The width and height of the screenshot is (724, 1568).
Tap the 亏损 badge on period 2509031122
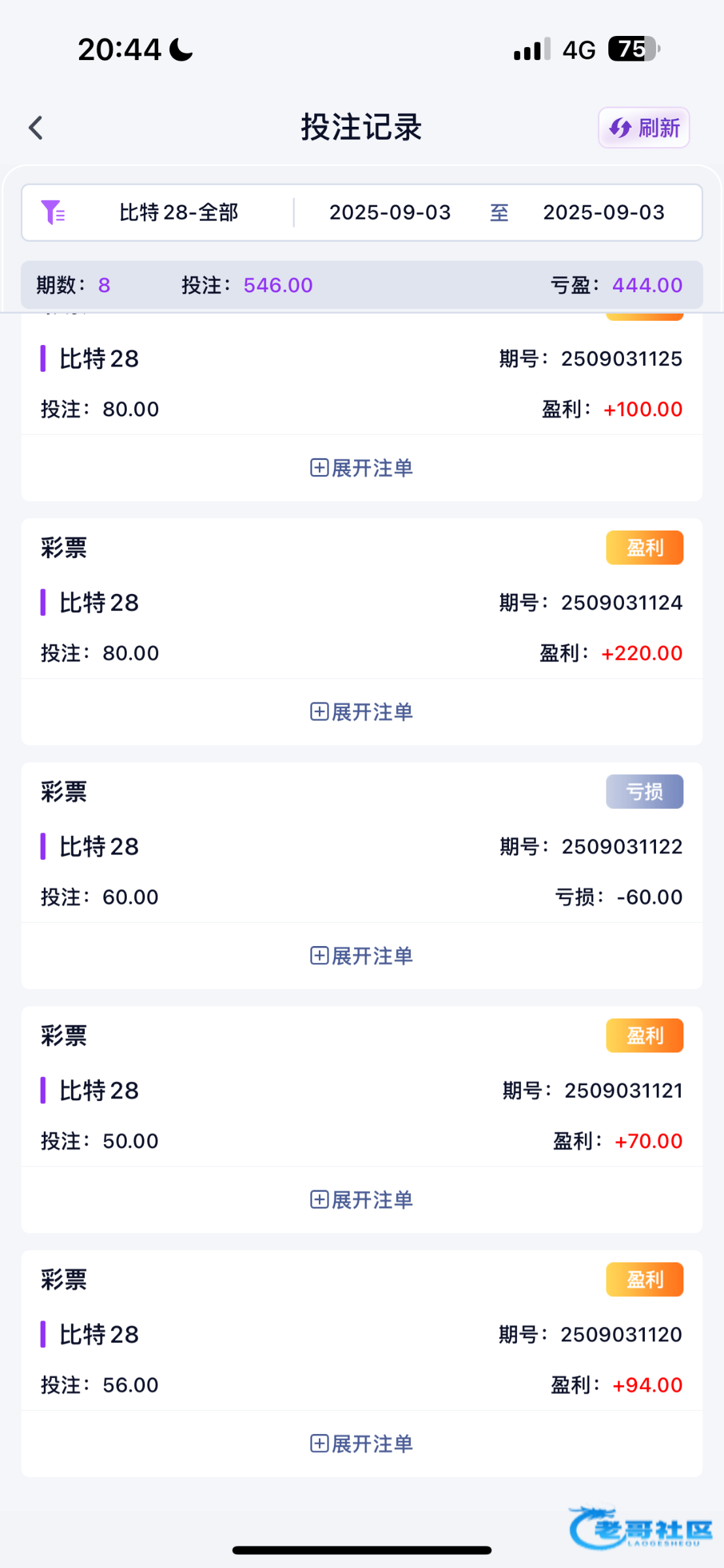[644, 791]
